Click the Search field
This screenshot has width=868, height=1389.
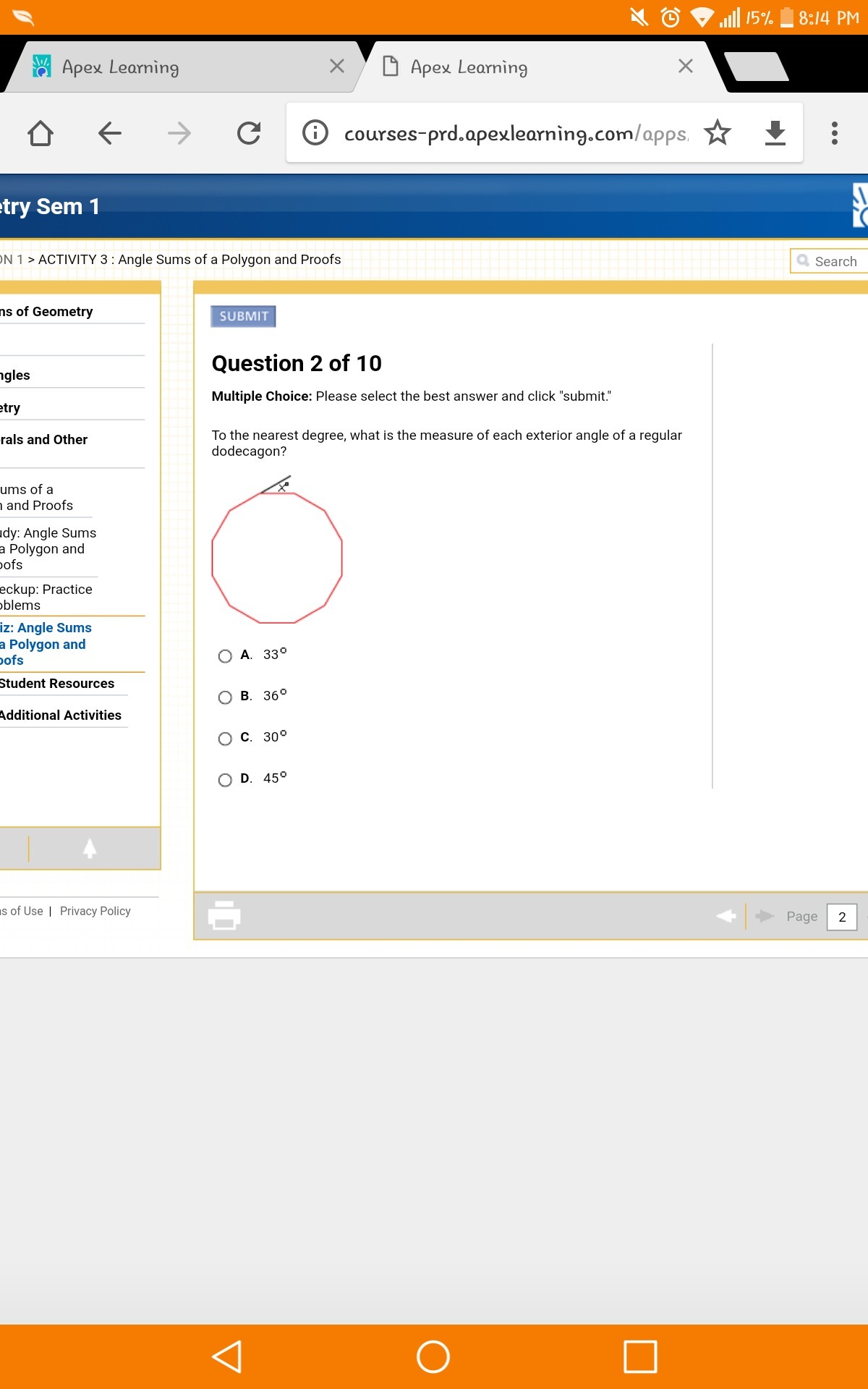pos(830,261)
